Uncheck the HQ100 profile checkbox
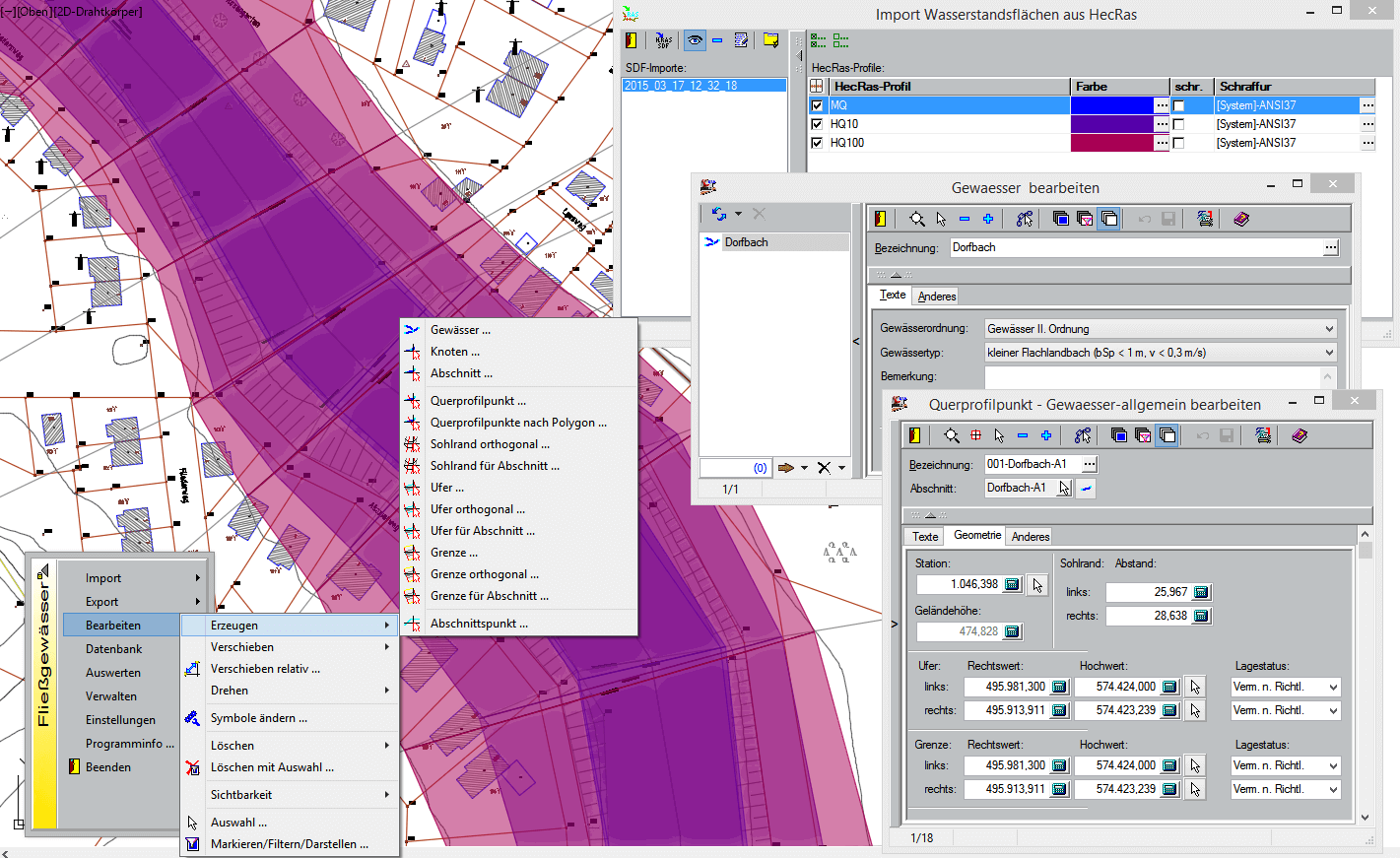The image size is (1400, 858). click(817, 143)
